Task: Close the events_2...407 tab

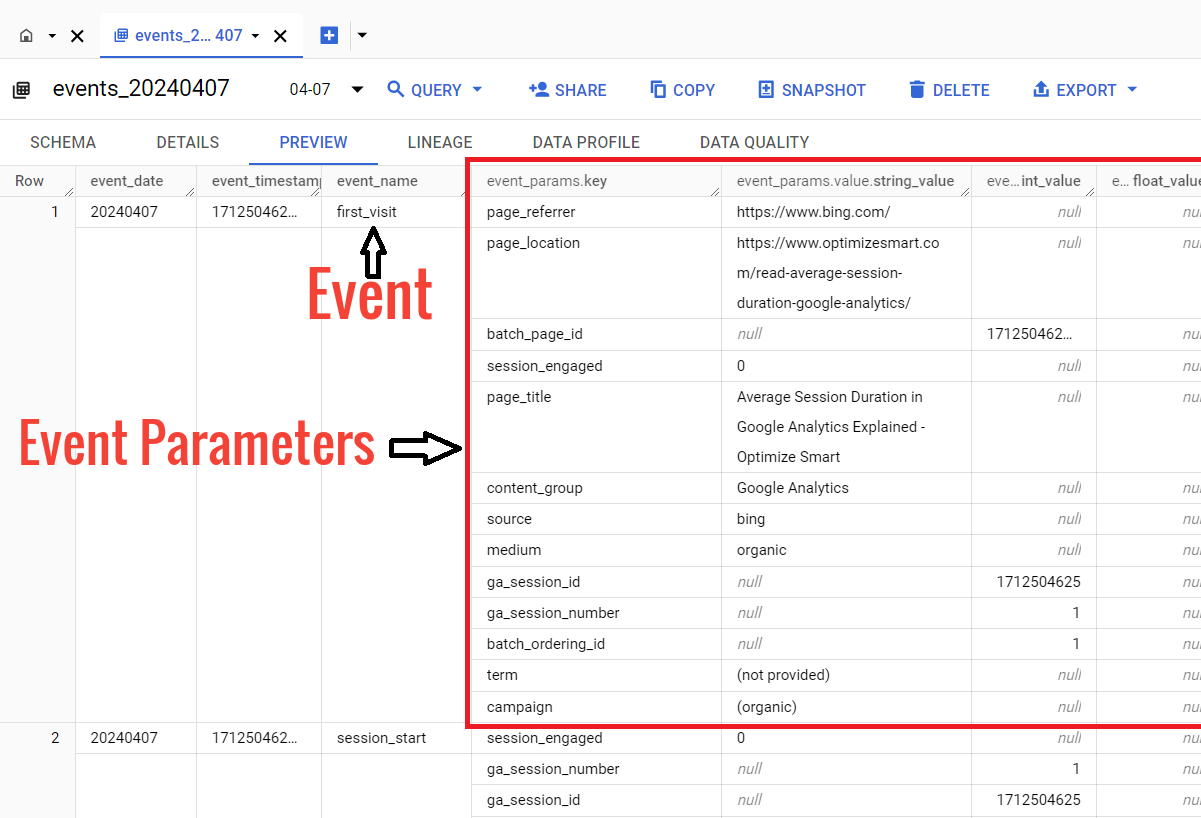Action: [281, 36]
